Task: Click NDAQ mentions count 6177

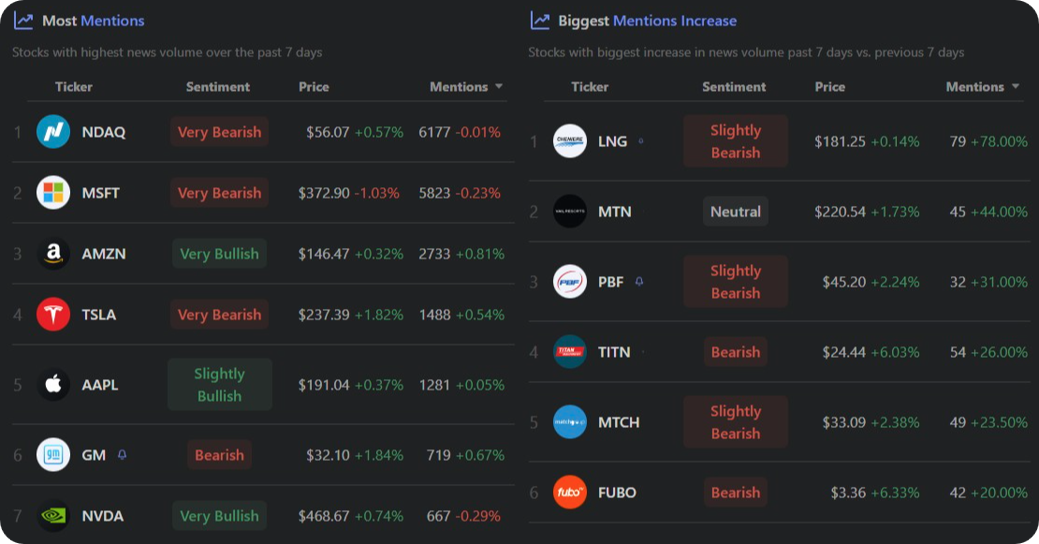Action: tap(434, 132)
